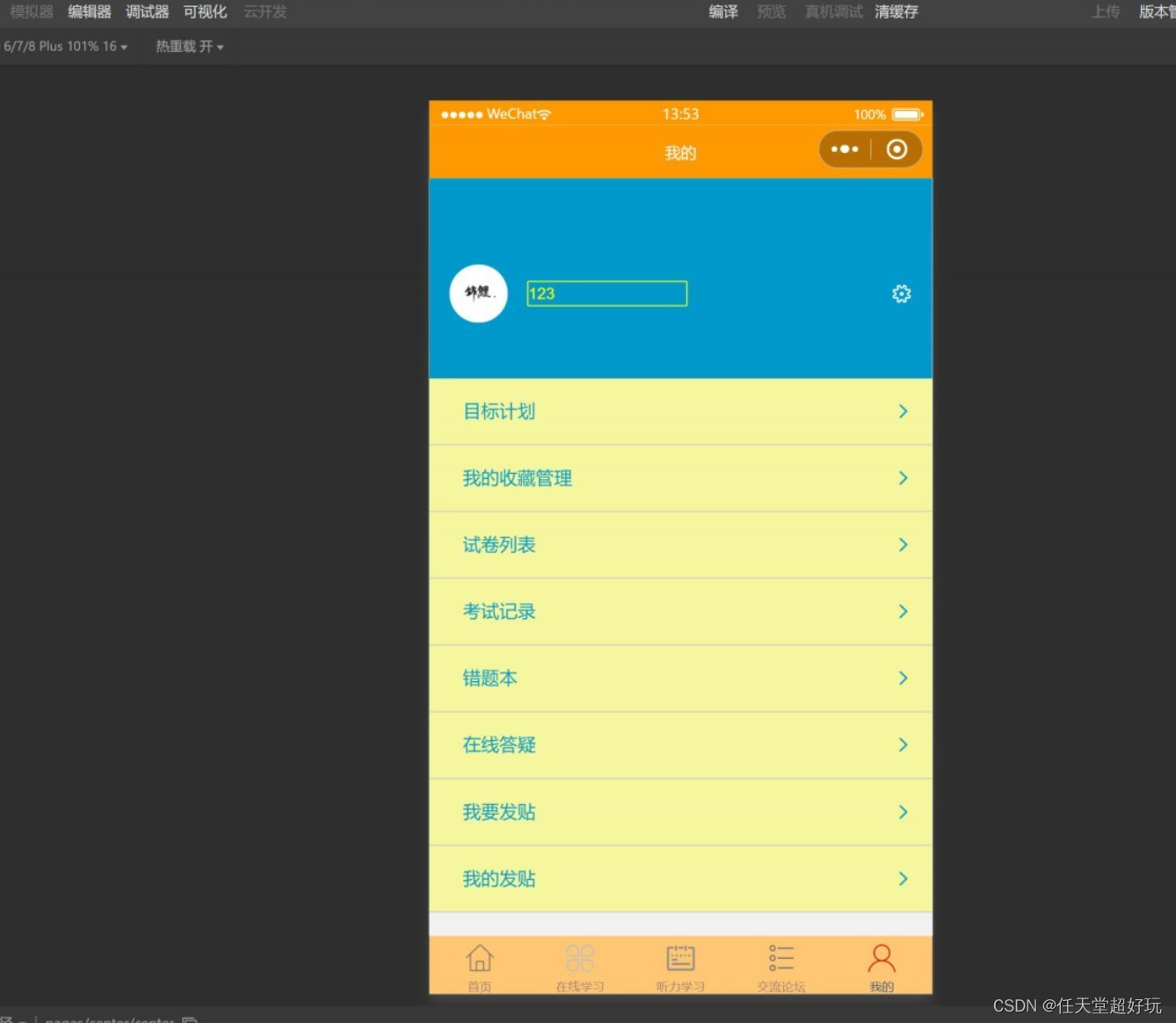The image size is (1176, 1023).
Task: Expand 试卷列表 row chevron
Action: click(903, 545)
